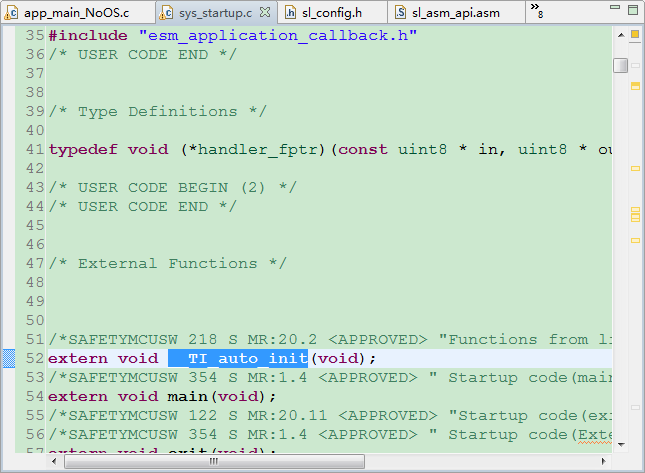Image resolution: width=645 pixels, height=473 pixels.
Task: Click the horizontal scrollbar thumb
Action: (x=214, y=461)
